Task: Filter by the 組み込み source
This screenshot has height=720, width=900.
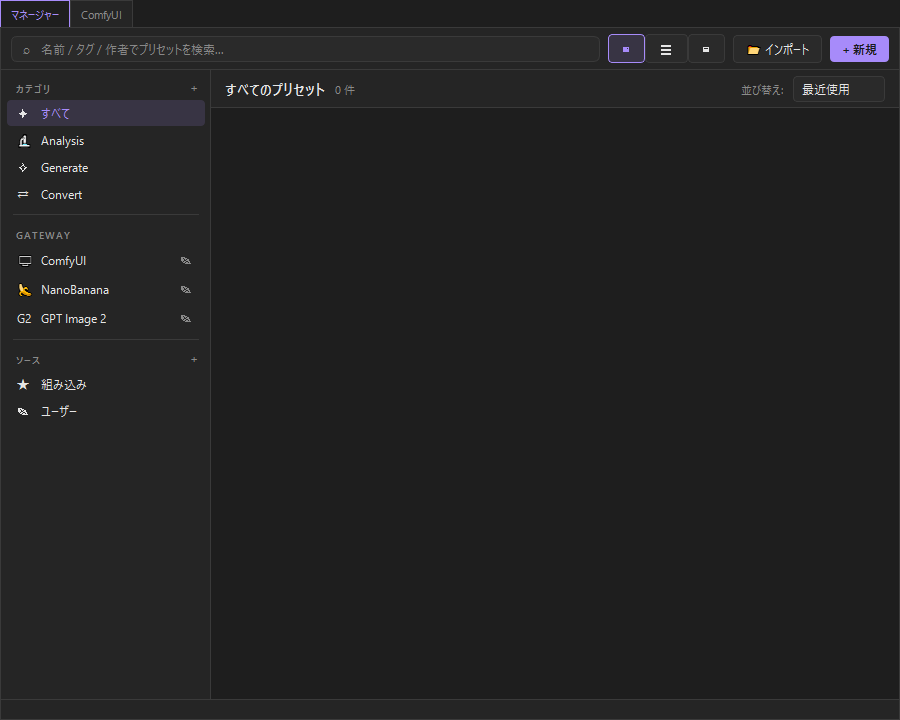Action: pos(106,385)
